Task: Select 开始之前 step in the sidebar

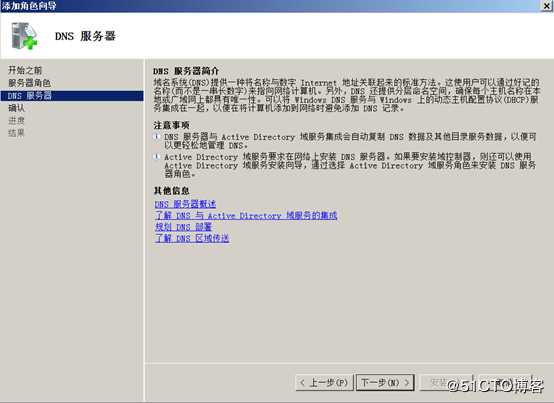Action: click(25, 70)
